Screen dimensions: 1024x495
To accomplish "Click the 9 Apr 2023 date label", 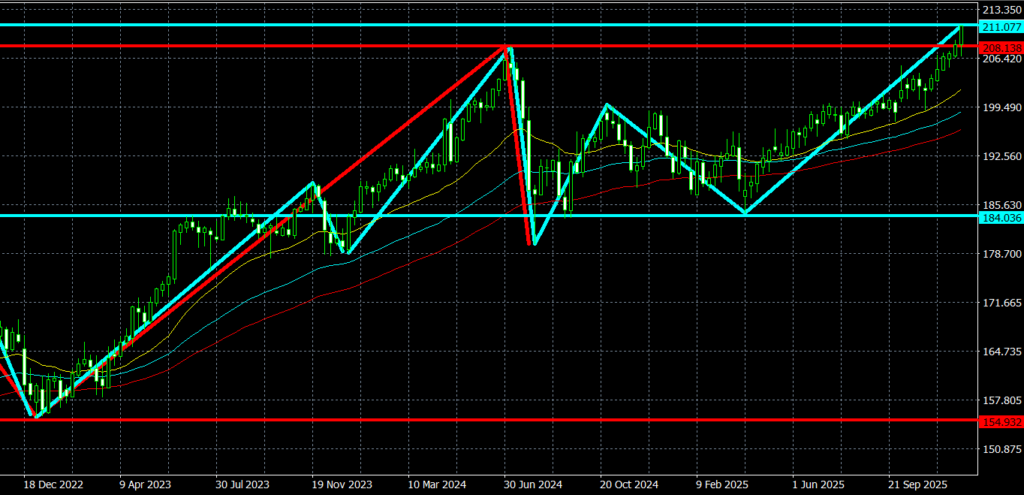I will 140,484.
